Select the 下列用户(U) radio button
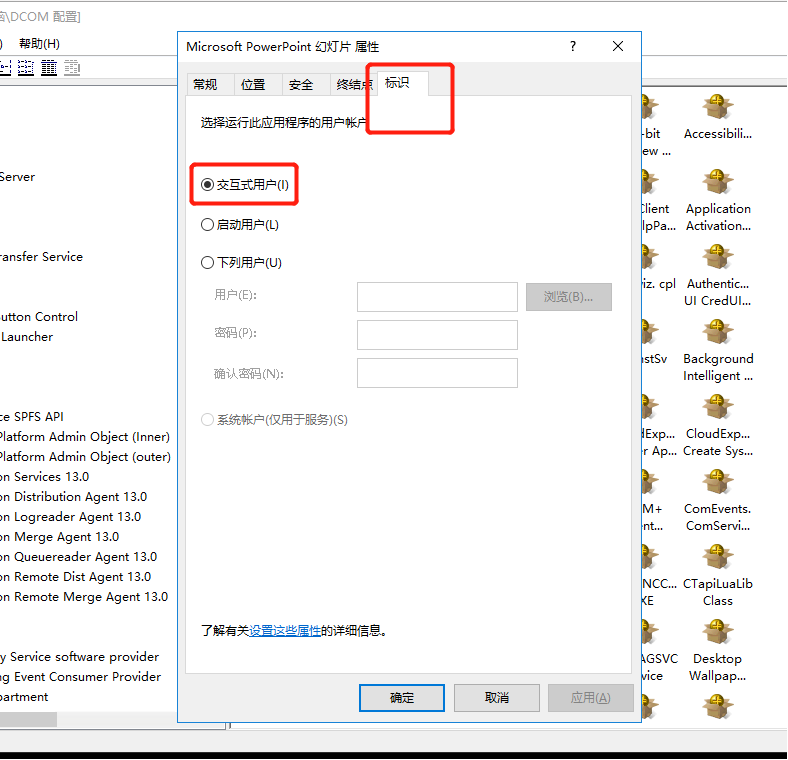Viewport: 788px width, 760px height. pyautogui.click(x=208, y=262)
